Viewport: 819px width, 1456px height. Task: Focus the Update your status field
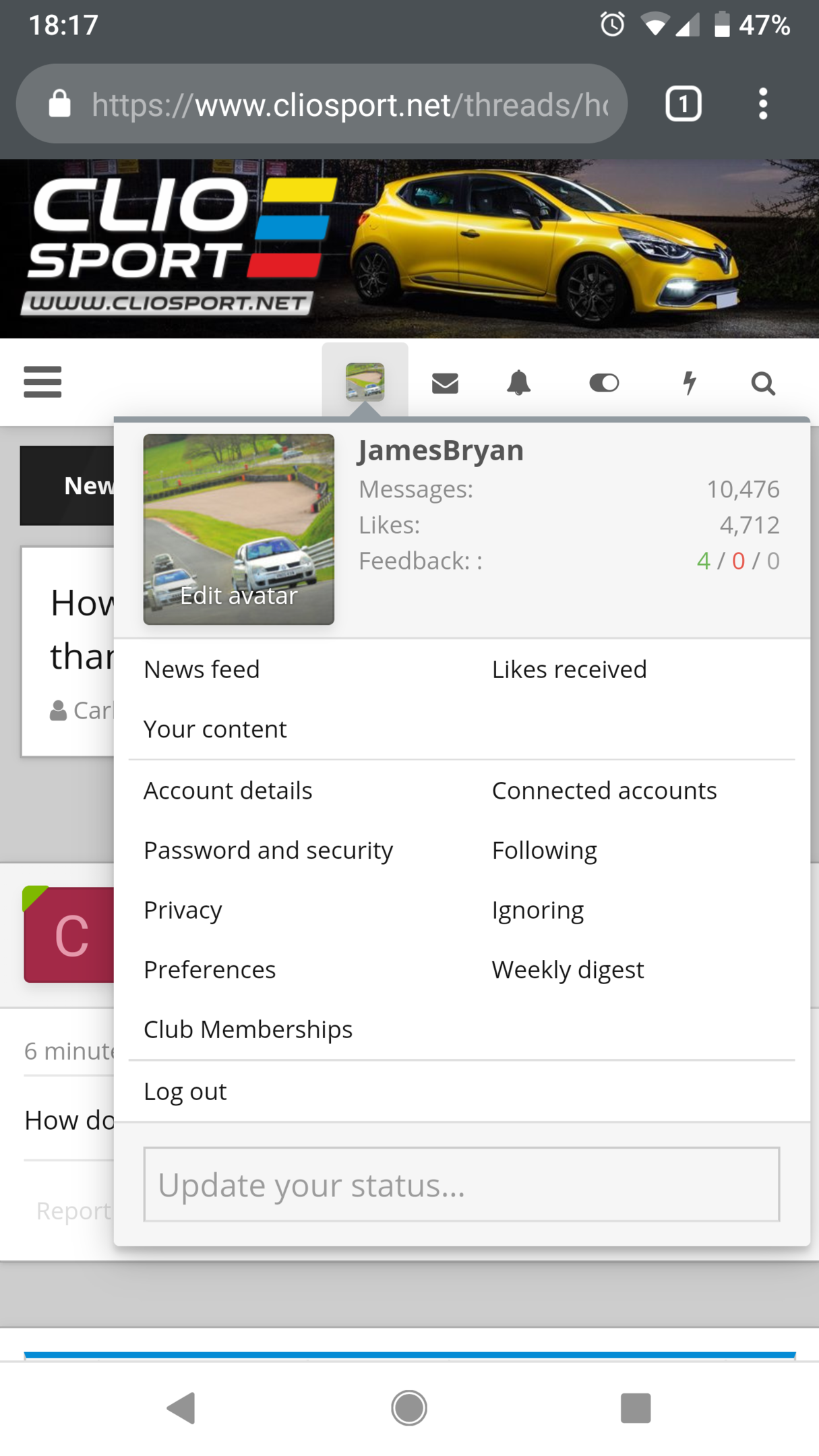(462, 1184)
